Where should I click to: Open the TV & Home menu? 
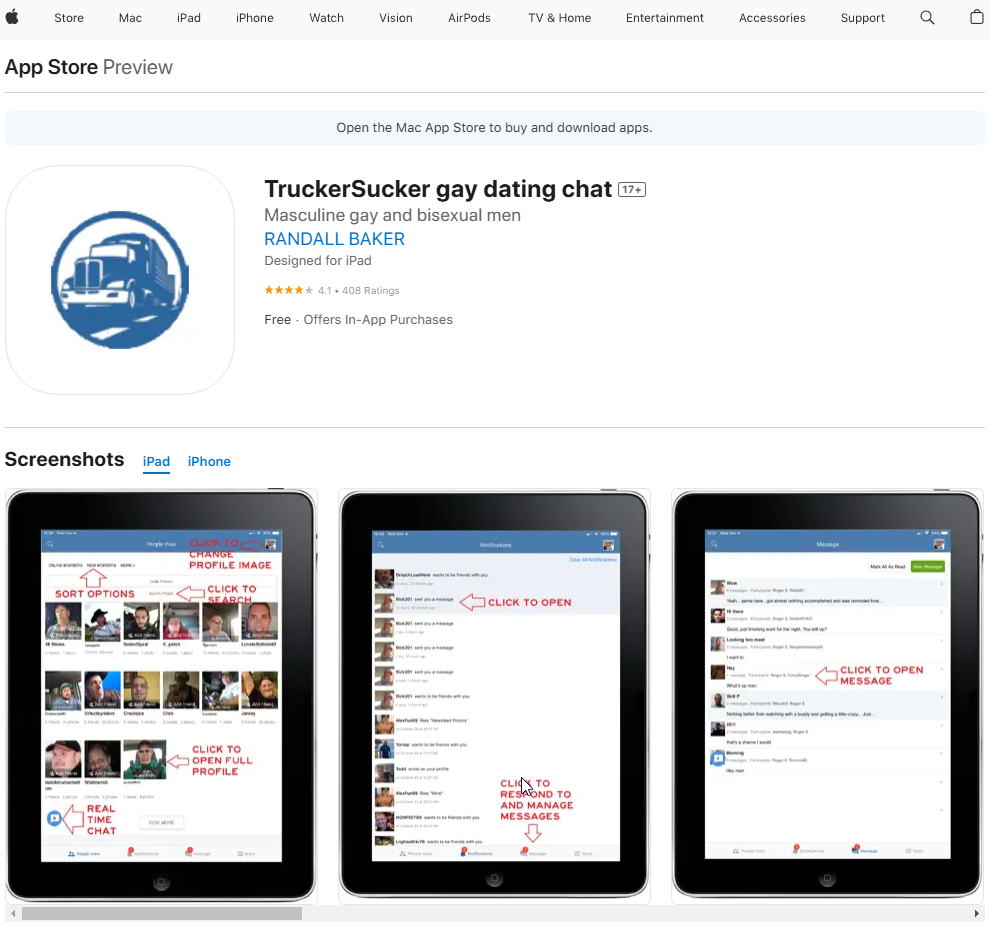[x=559, y=18]
